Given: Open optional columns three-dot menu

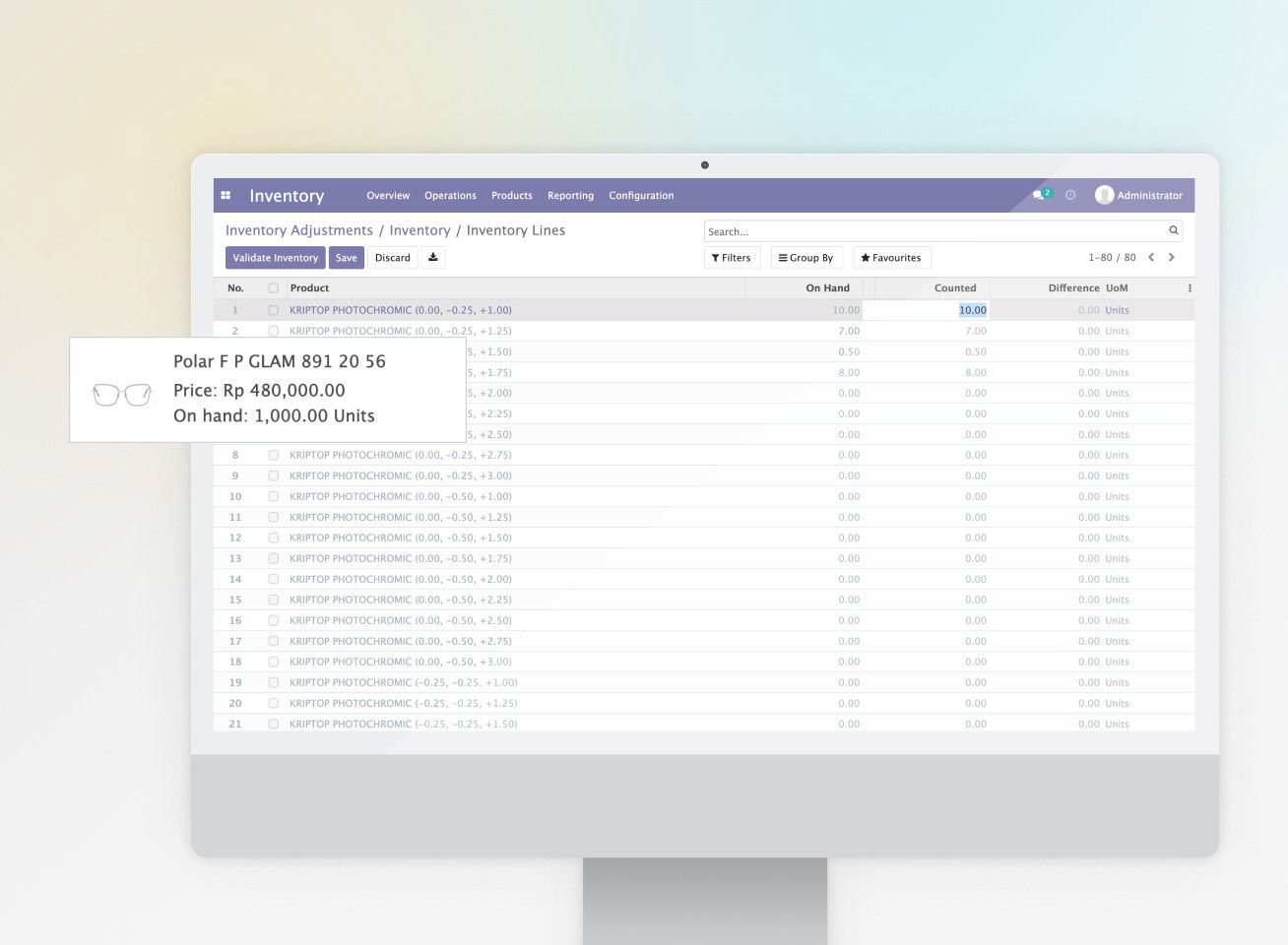Looking at the screenshot, I should point(1190,288).
